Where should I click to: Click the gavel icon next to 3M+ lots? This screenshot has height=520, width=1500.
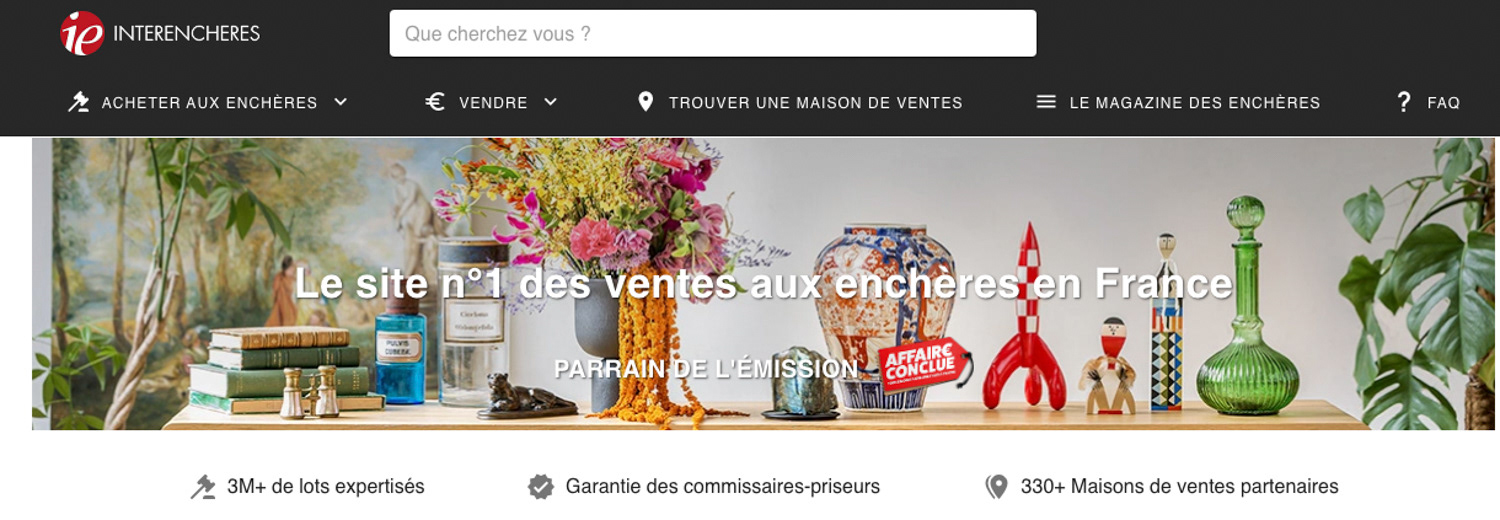203,487
